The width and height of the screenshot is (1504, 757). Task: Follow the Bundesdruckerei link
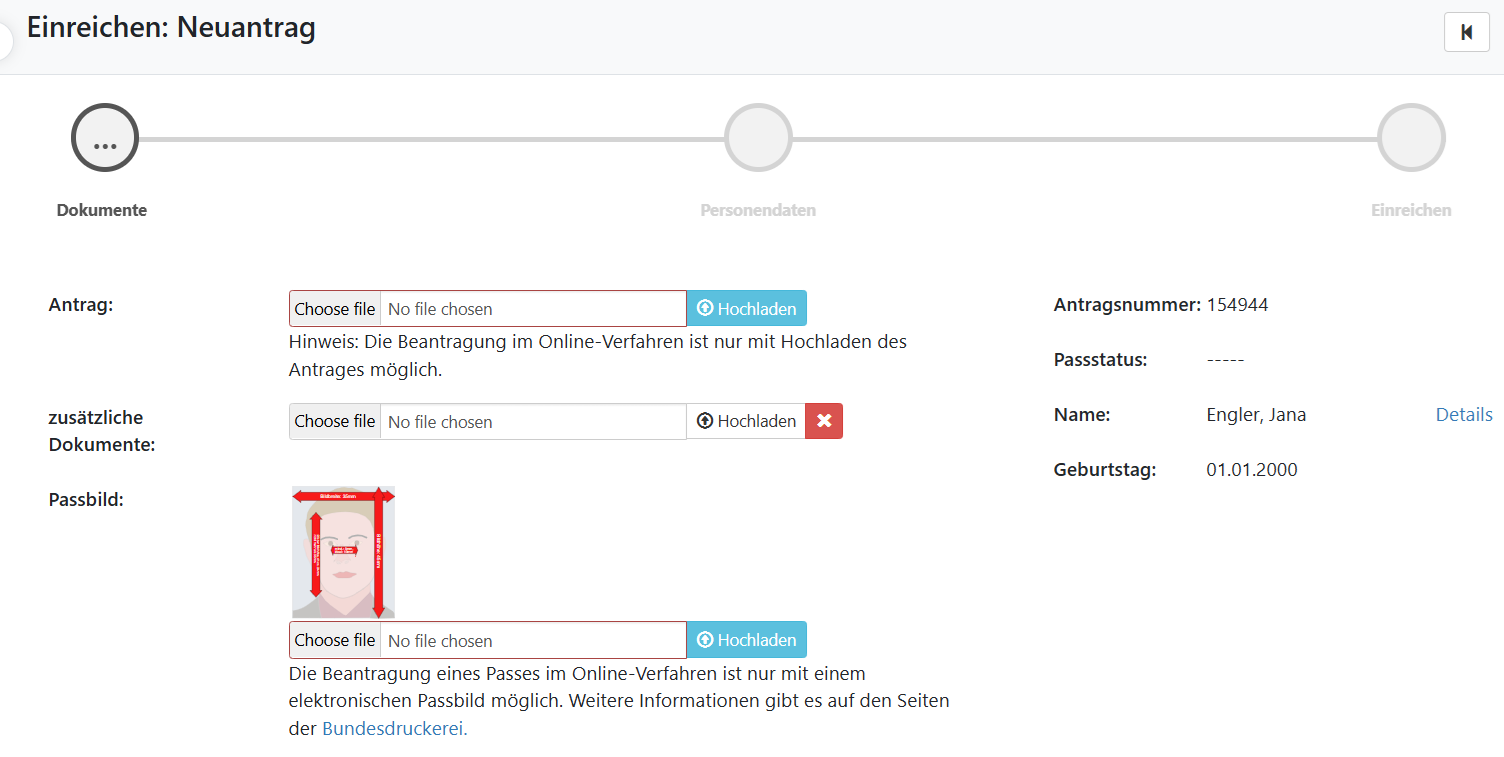(x=394, y=729)
